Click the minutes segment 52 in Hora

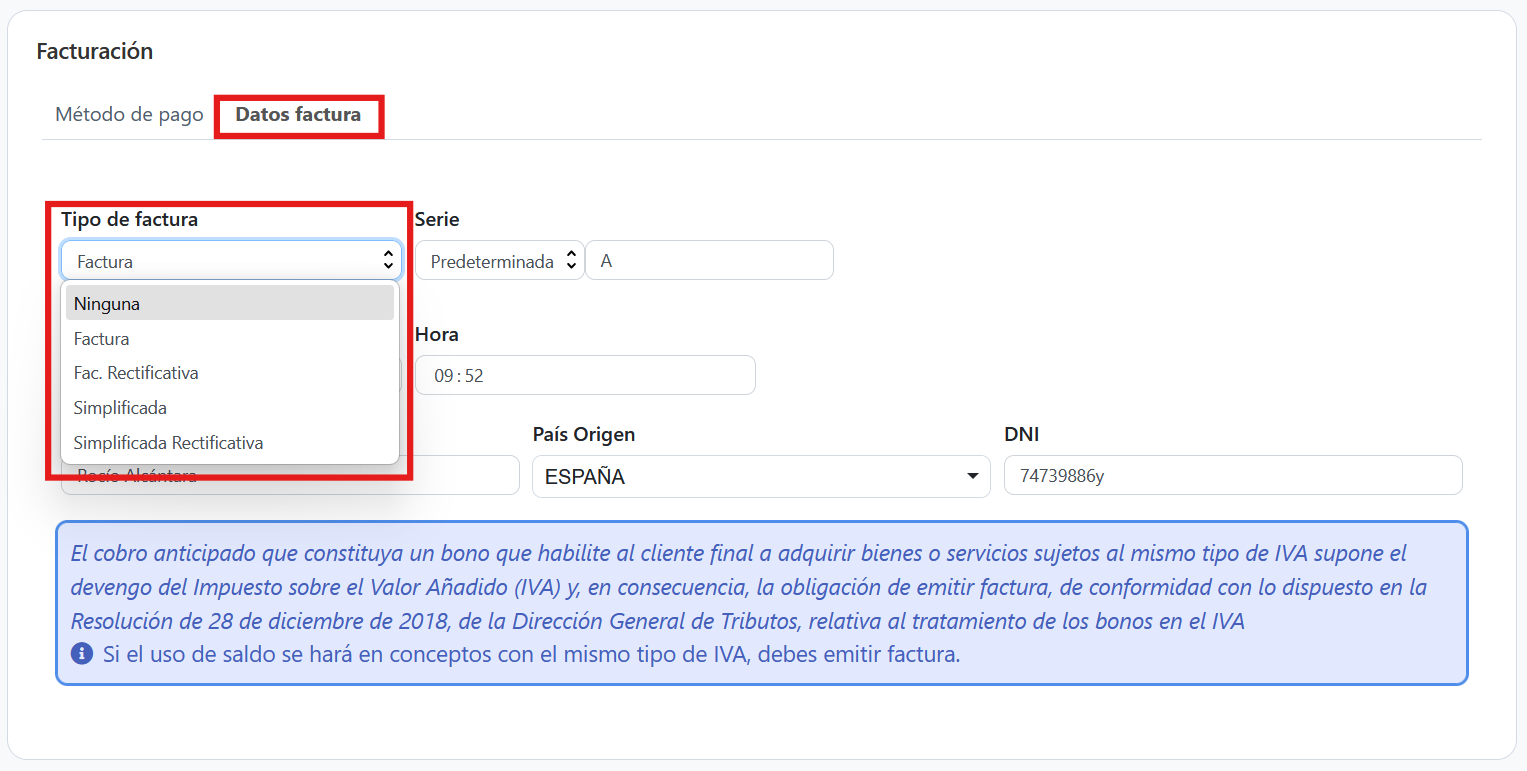point(474,376)
